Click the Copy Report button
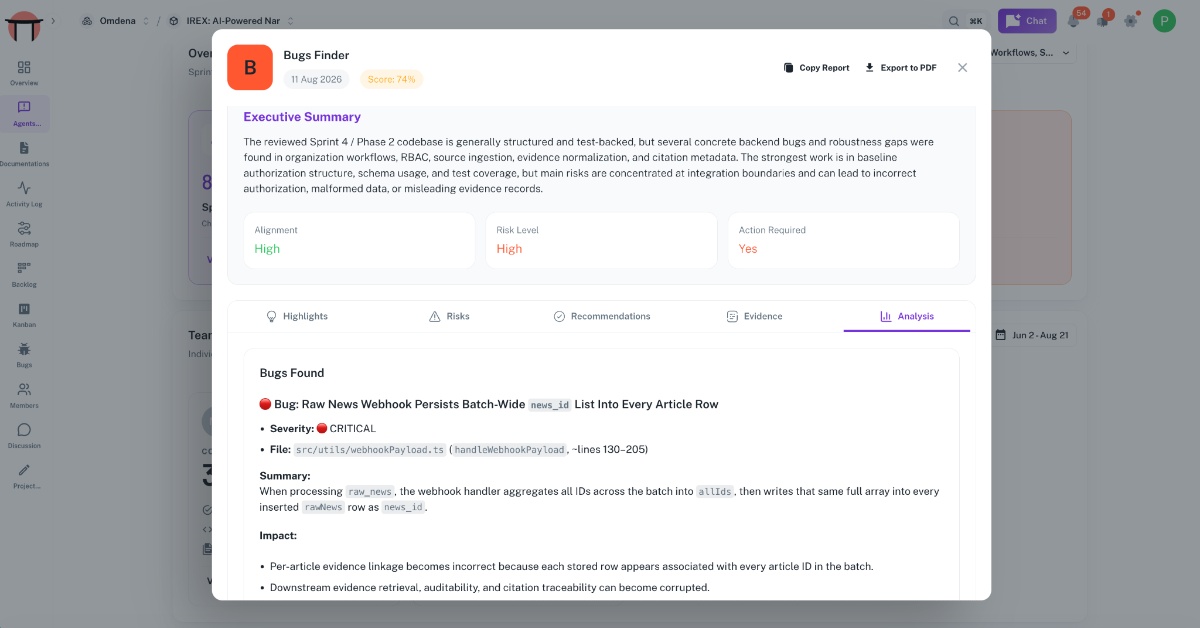The width and height of the screenshot is (1200, 628). click(x=816, y=68)
